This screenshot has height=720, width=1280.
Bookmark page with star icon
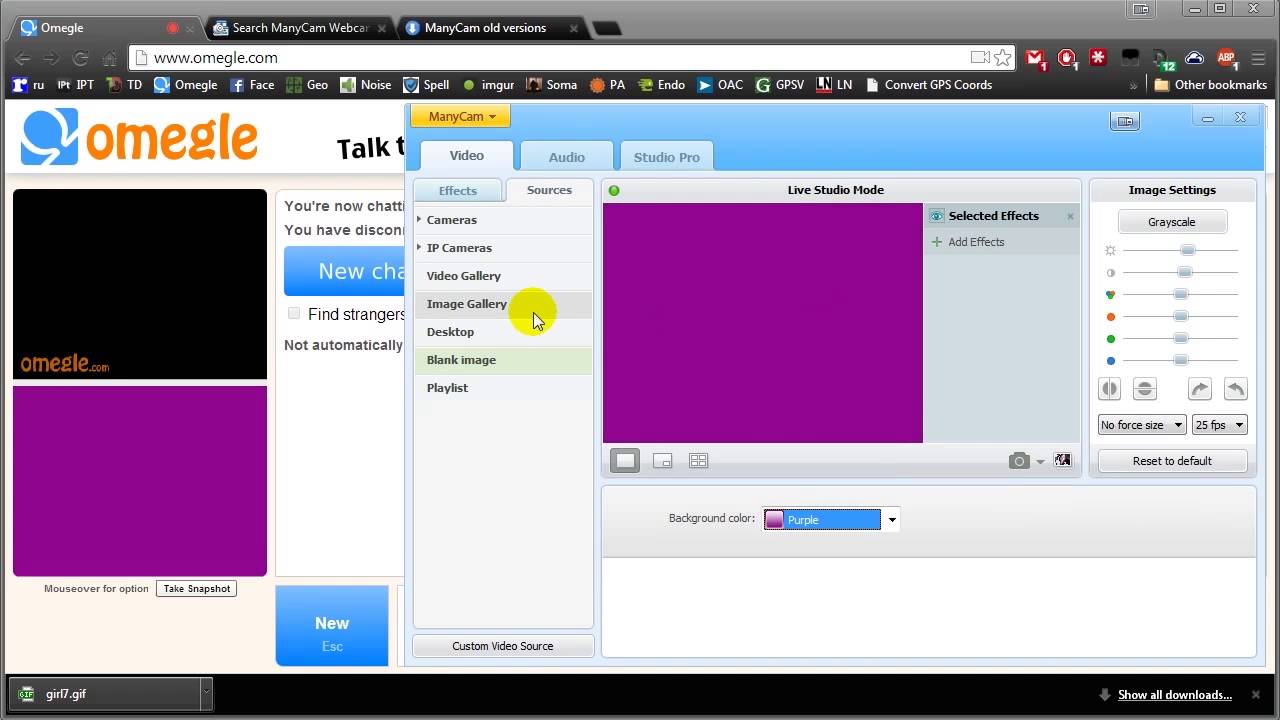1002,58
